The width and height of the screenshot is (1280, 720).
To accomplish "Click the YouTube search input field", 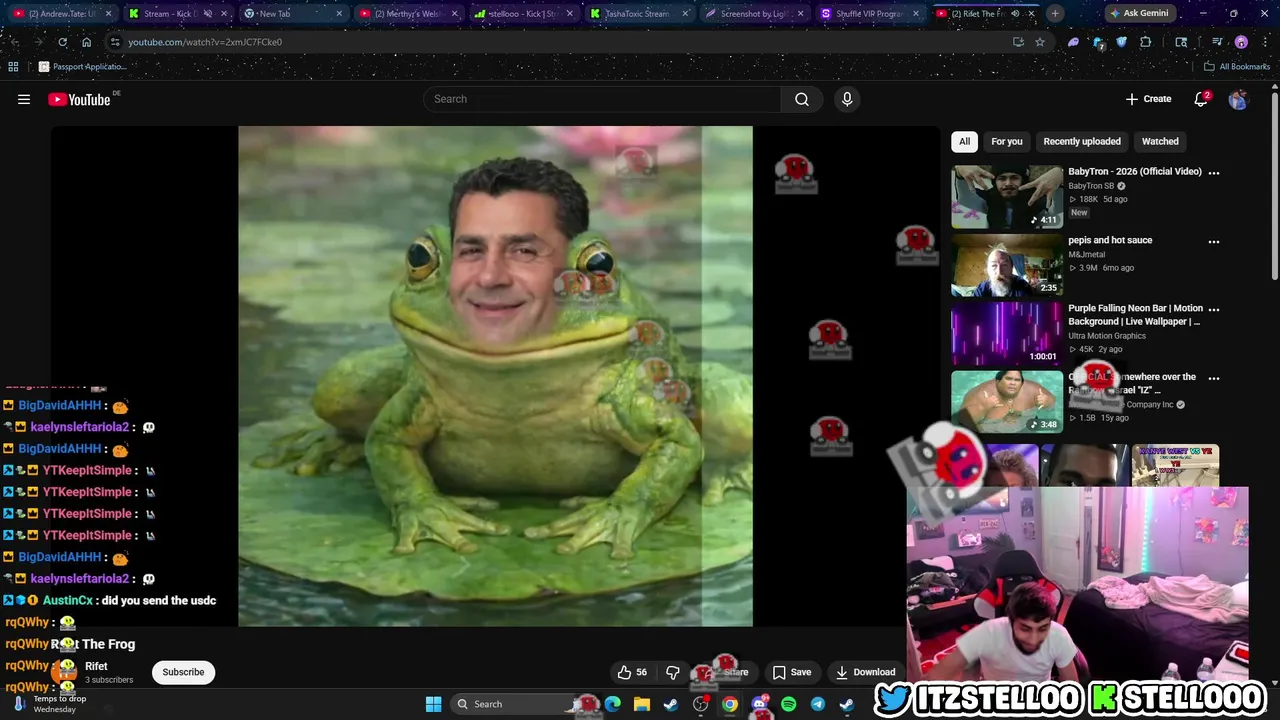I will [602, 99].
